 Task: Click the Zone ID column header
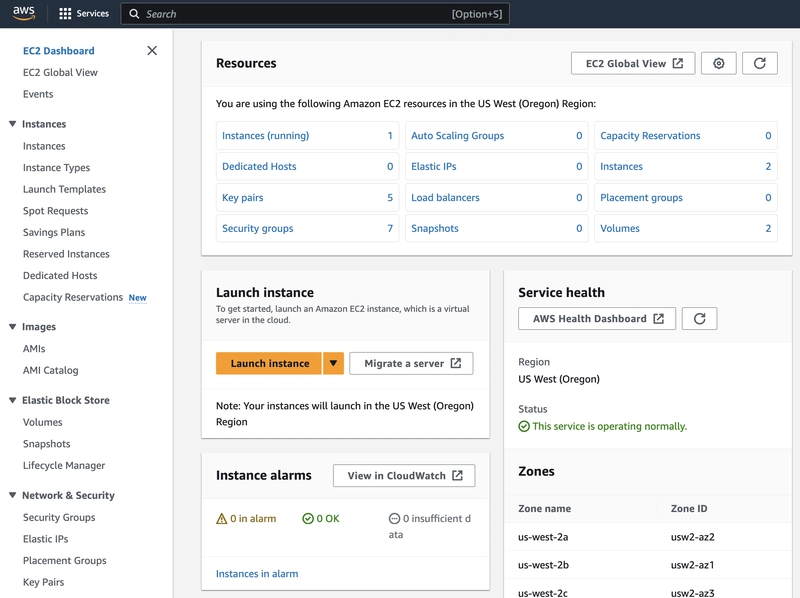pyautogui.click(x=689, y=508)
